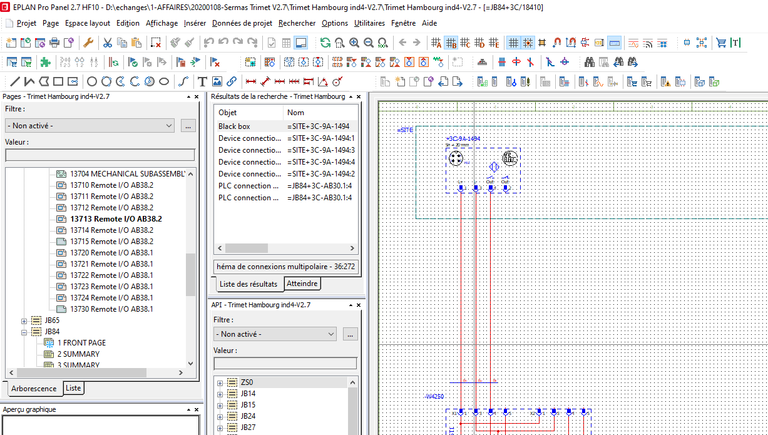Click the green flag check message icon
Image resolution: width=768 pixels, height=435 pixels.
132,62
